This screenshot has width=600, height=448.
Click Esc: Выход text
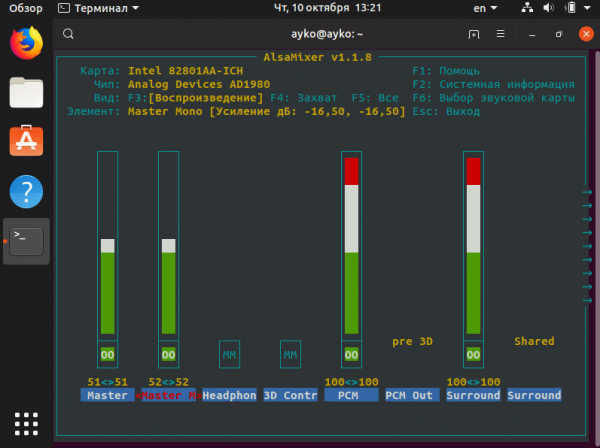pyautogui.click(x=446, y=111)
